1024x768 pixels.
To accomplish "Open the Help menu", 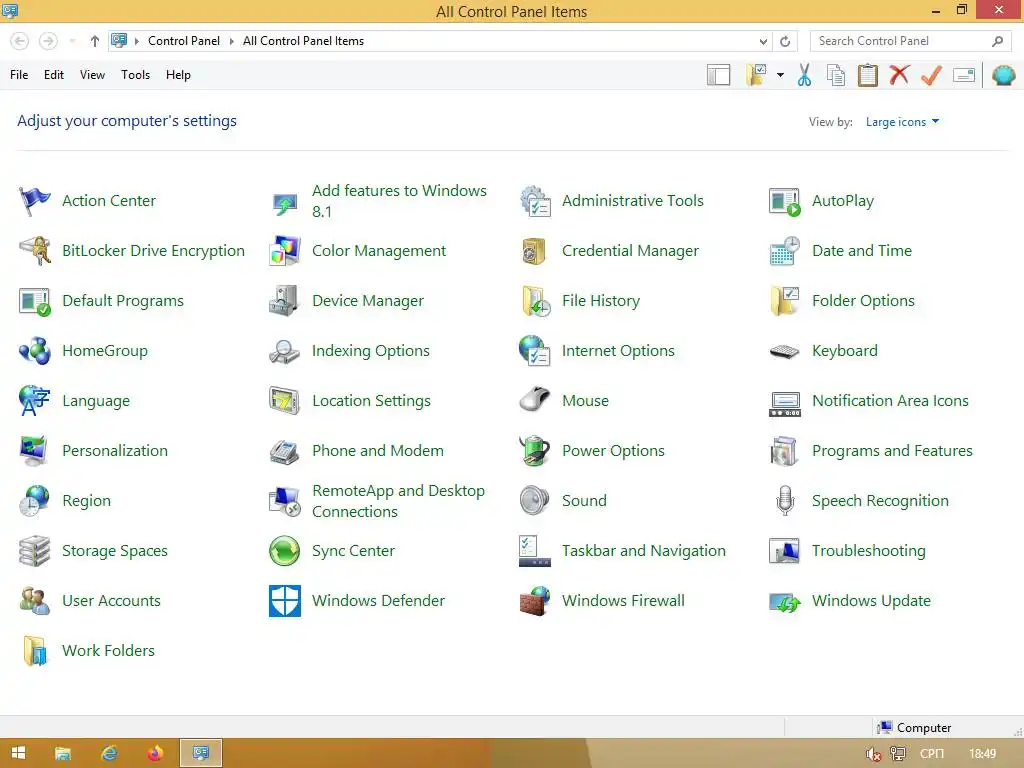I will point(178,75).
